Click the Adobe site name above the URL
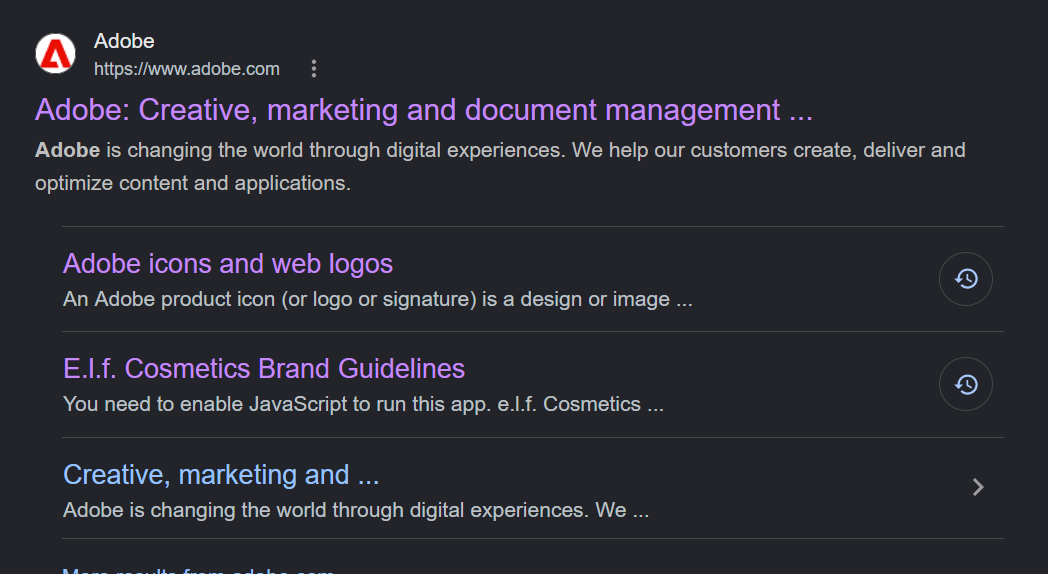The image size is (1048, 574). [124, 41]
